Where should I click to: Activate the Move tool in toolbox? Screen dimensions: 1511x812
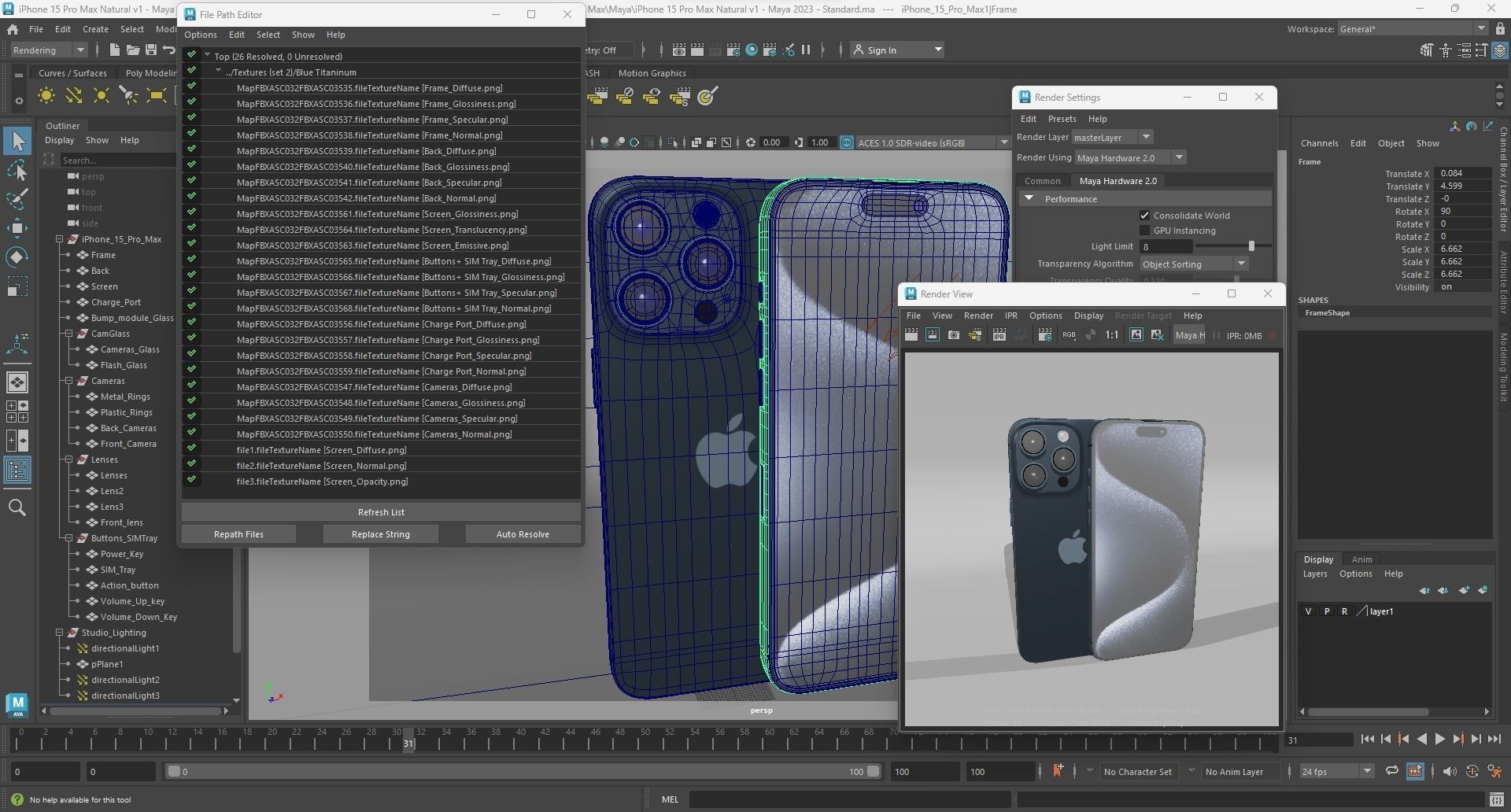17,228
